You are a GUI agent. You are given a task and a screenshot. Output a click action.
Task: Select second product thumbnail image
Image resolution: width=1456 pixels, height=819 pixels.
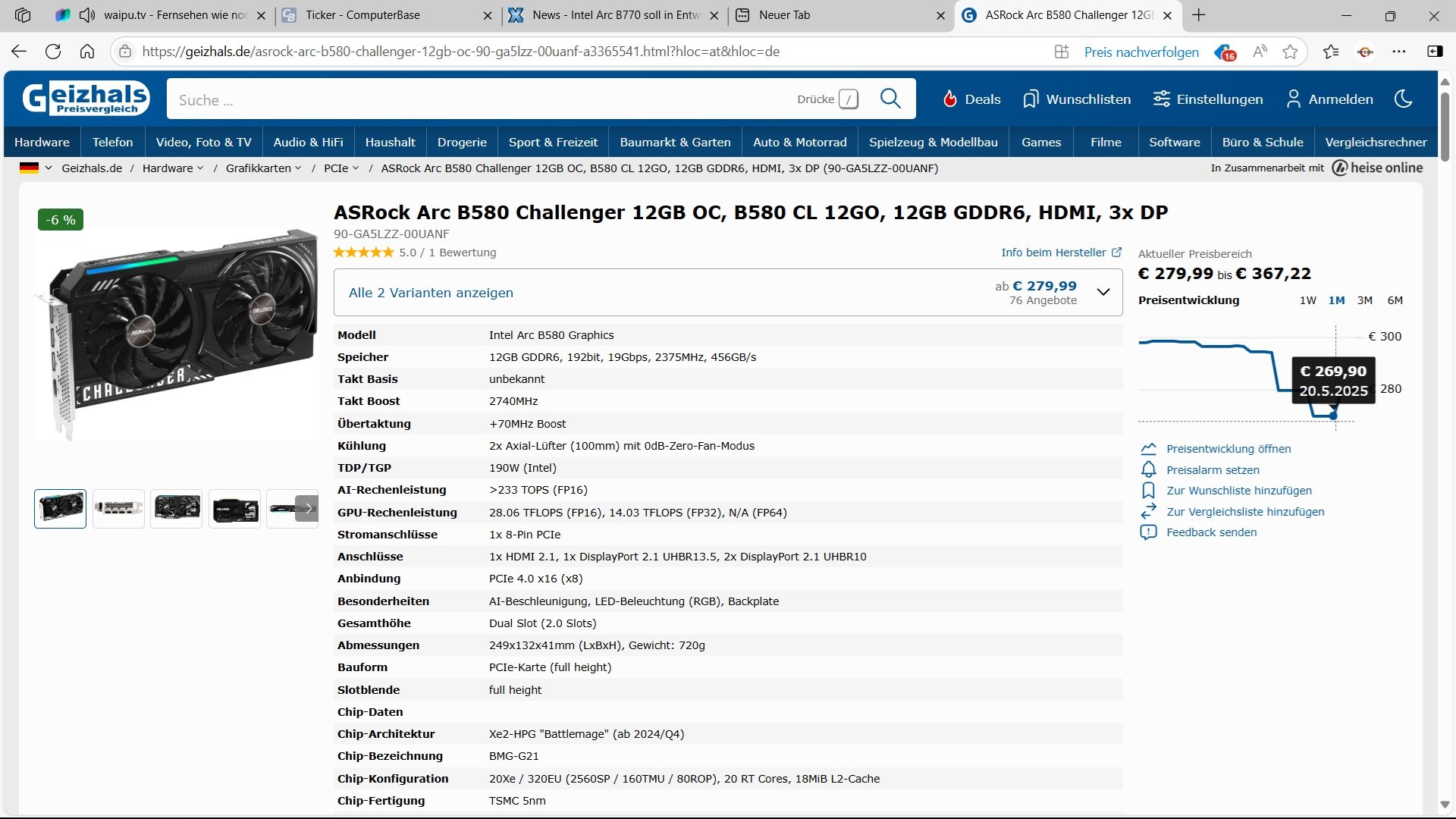[x=118, y=509]
